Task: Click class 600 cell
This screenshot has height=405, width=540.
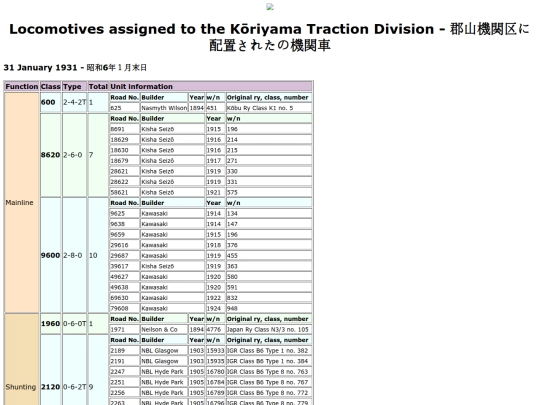Action: [50, 102]
